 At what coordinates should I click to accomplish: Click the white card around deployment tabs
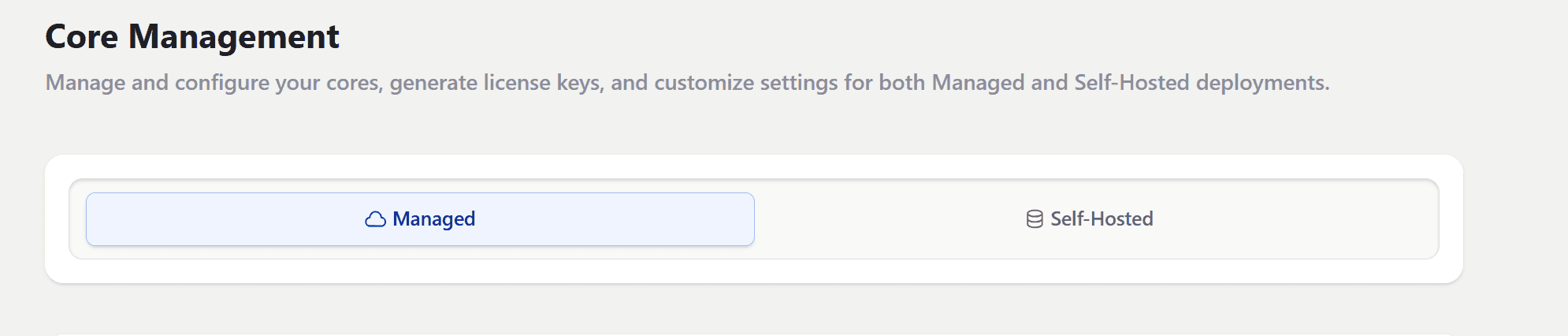coord(754,166)
